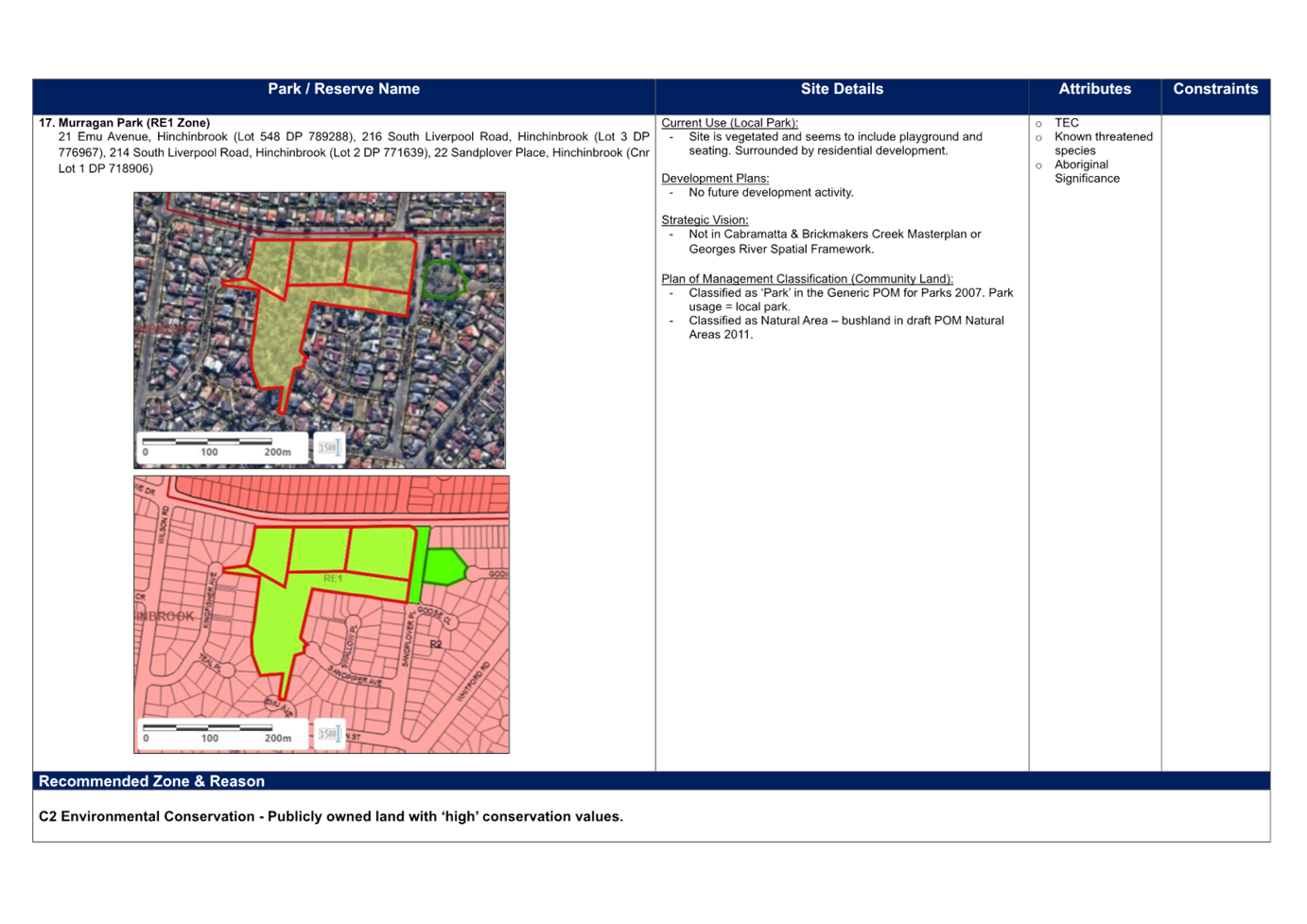The height and width of the screenshot is (924, 1307).
Task: Select the Site Details column header
Action: (x=842, y=89)
